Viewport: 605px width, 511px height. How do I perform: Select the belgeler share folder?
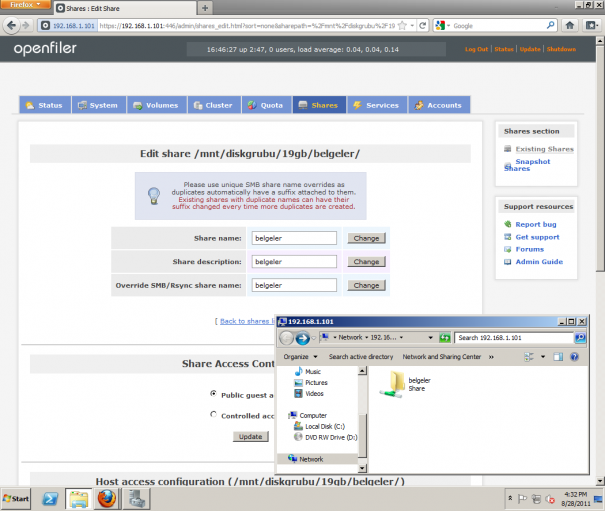(405, 384)
